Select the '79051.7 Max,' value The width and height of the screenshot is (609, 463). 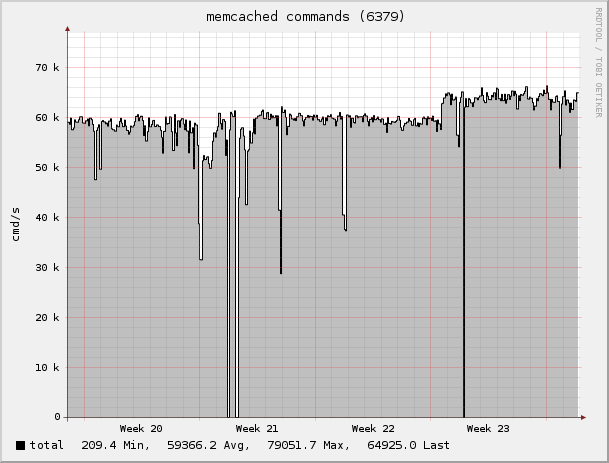(308, 445)
